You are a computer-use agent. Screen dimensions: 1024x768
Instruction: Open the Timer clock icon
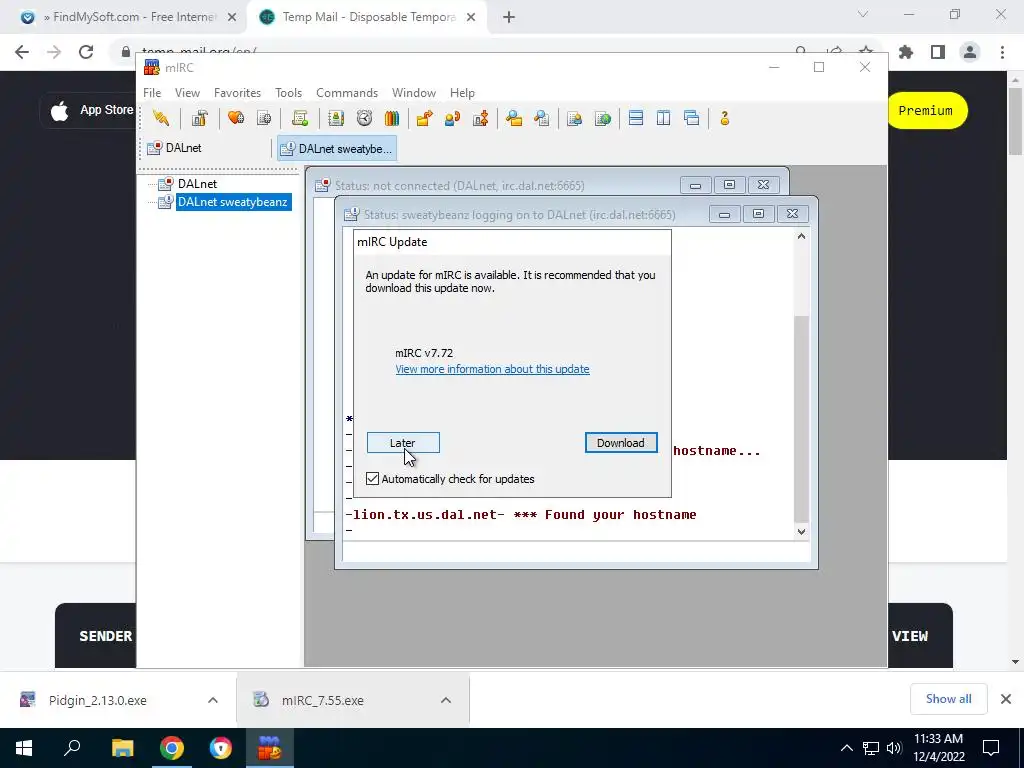click(x=364, y=118)
